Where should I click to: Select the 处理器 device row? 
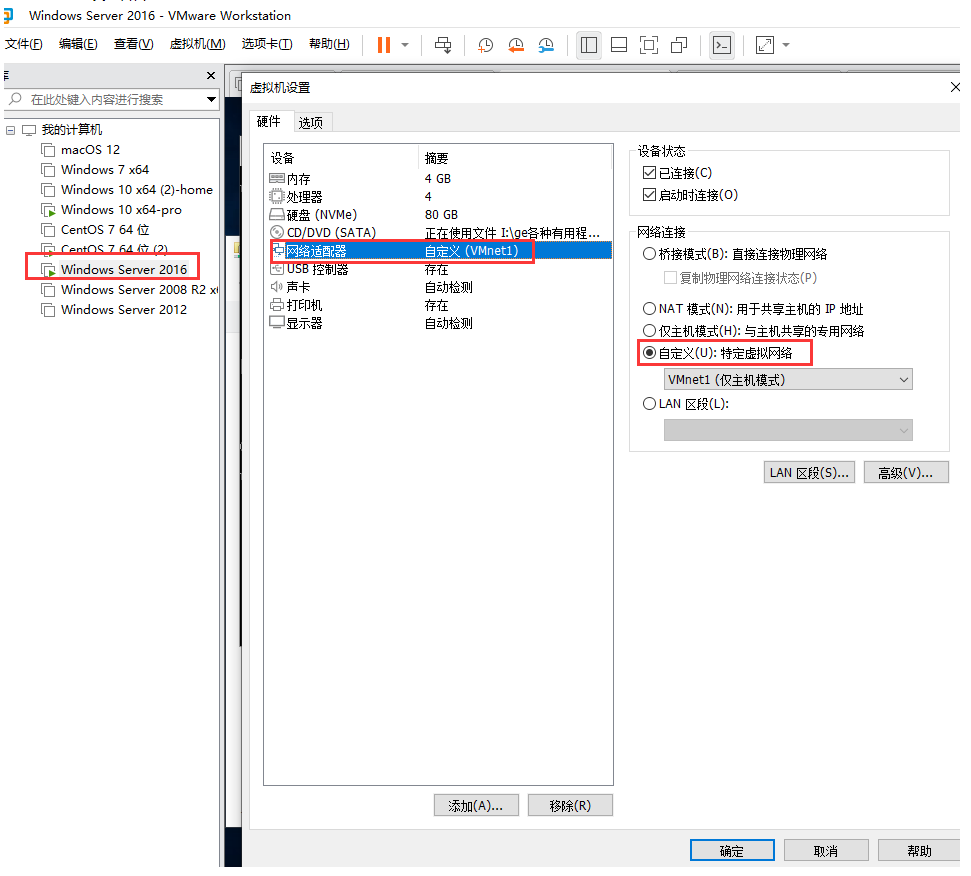click(440, 197)
